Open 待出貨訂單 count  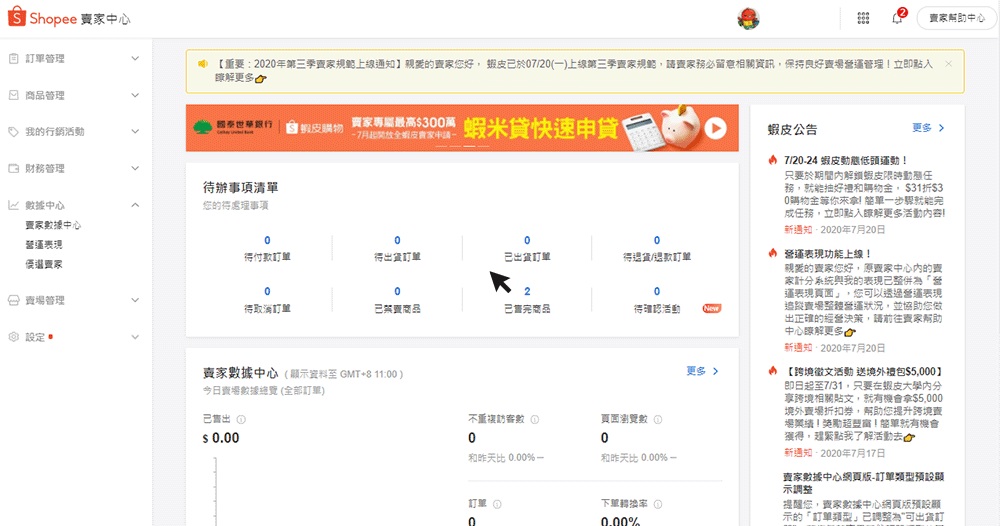[397, 240]
